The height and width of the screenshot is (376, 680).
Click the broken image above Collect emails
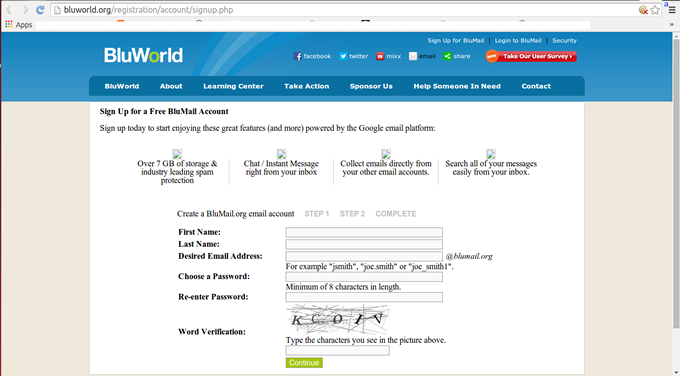tap(386, 154)
